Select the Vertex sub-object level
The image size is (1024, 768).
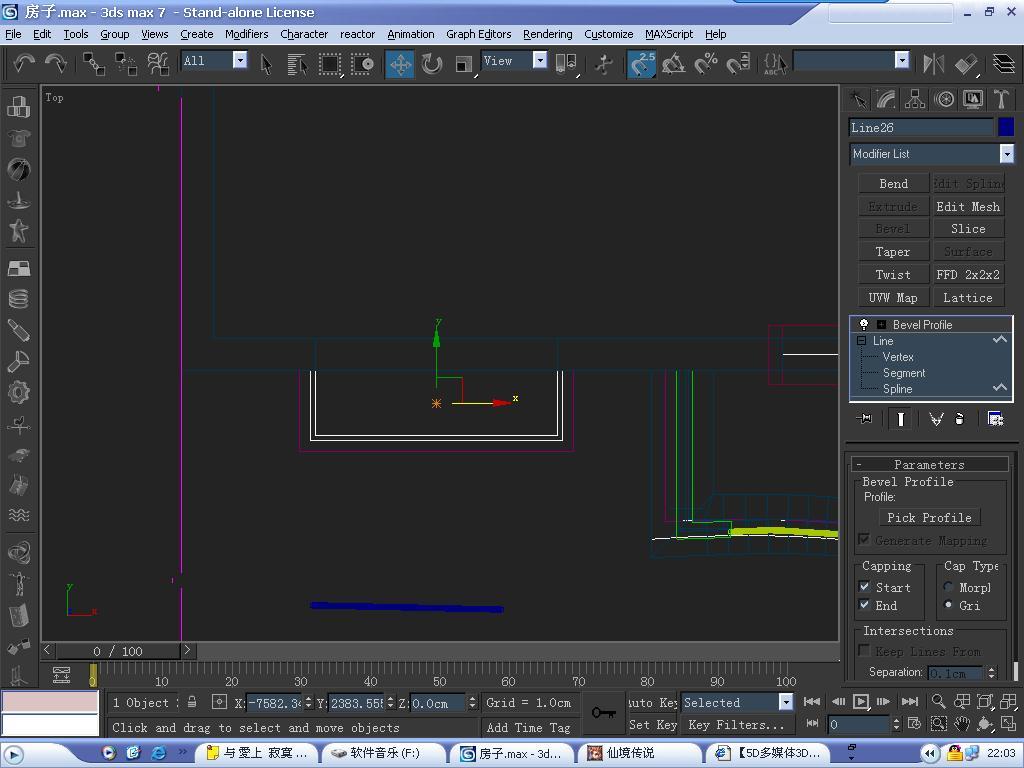point(898,357)
